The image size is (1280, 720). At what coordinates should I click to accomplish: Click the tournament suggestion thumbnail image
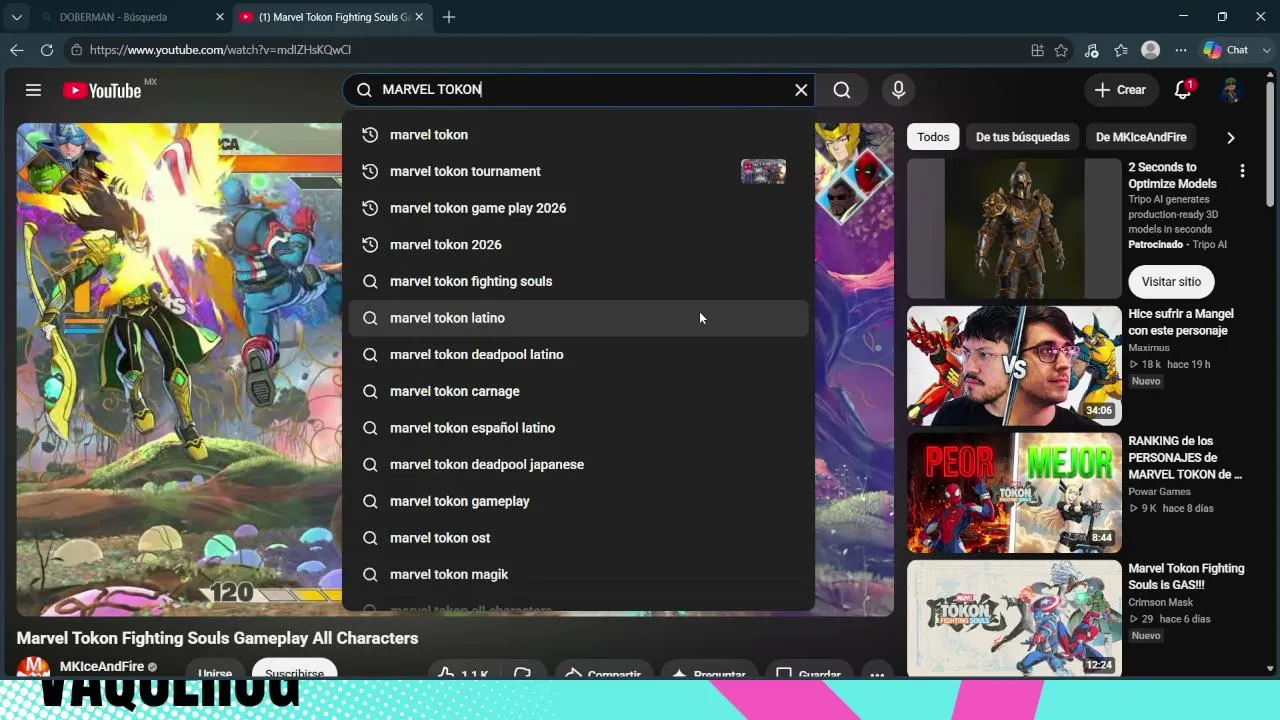pyautogui.click(x=763, y=171)
